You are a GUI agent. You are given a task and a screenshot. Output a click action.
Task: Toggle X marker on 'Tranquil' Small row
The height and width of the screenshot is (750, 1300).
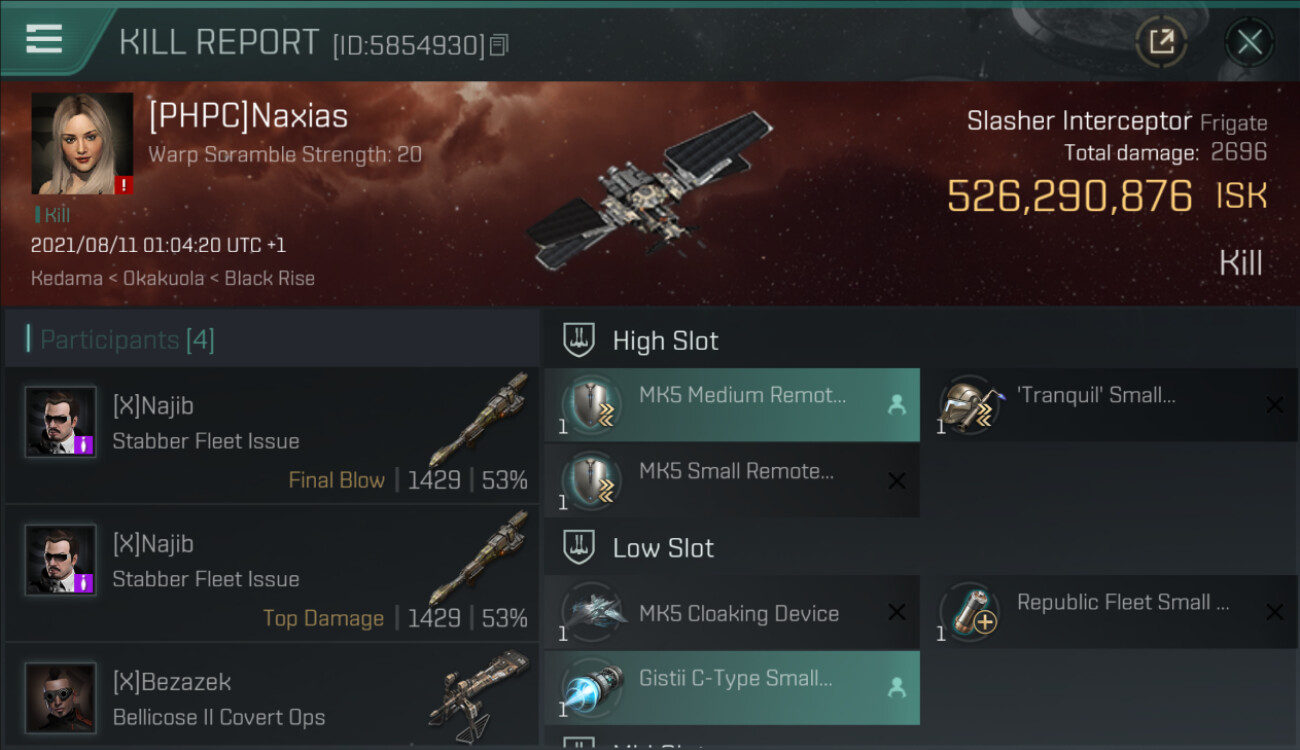(1274, 405)
